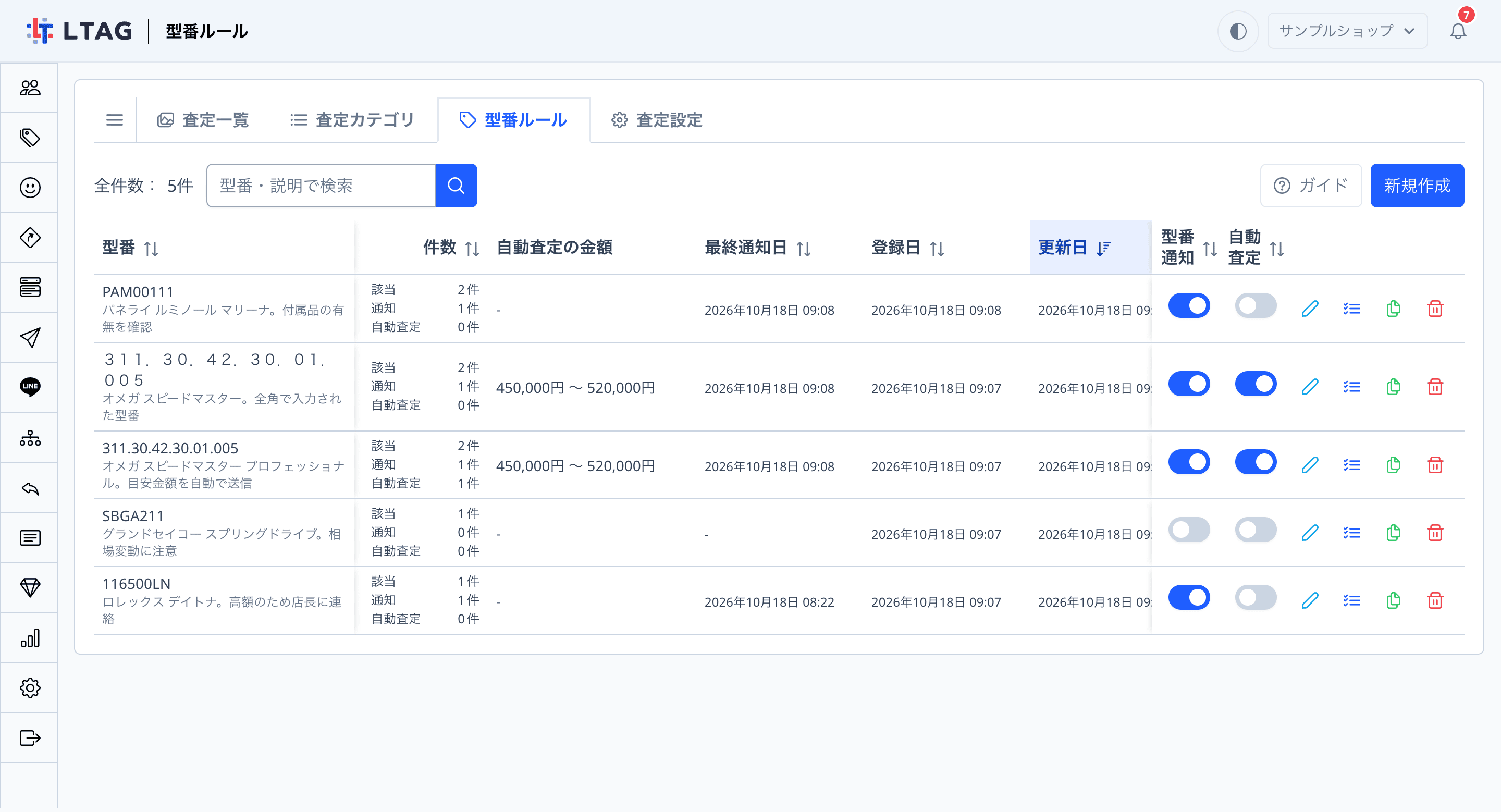Open the org-chart hierarchy sidebar icon
This screenshot has width=1501, height=812.
pos(30,437)
